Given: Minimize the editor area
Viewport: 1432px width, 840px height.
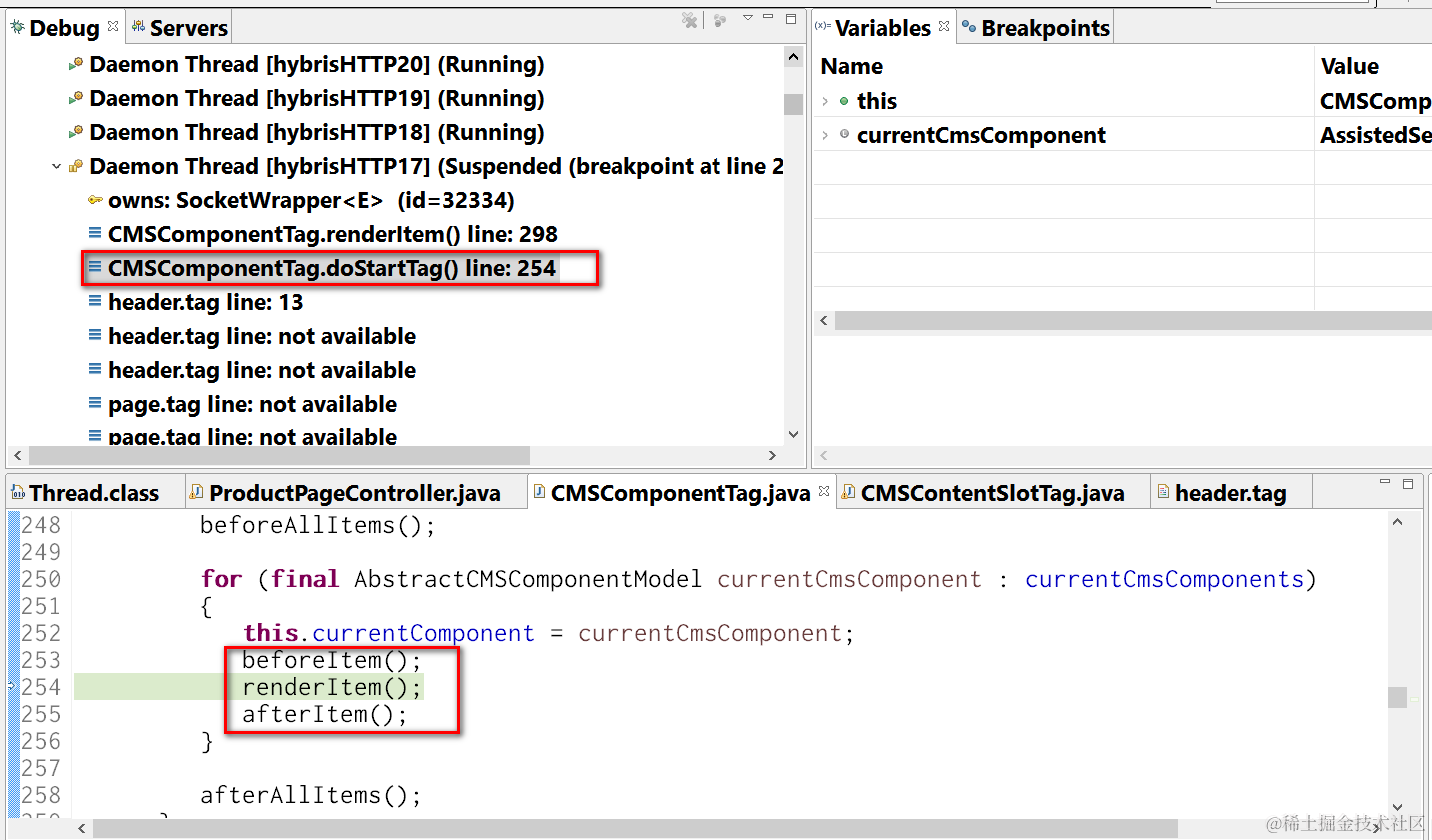Looking at the screenshot, I should [x=1385, y=483].
